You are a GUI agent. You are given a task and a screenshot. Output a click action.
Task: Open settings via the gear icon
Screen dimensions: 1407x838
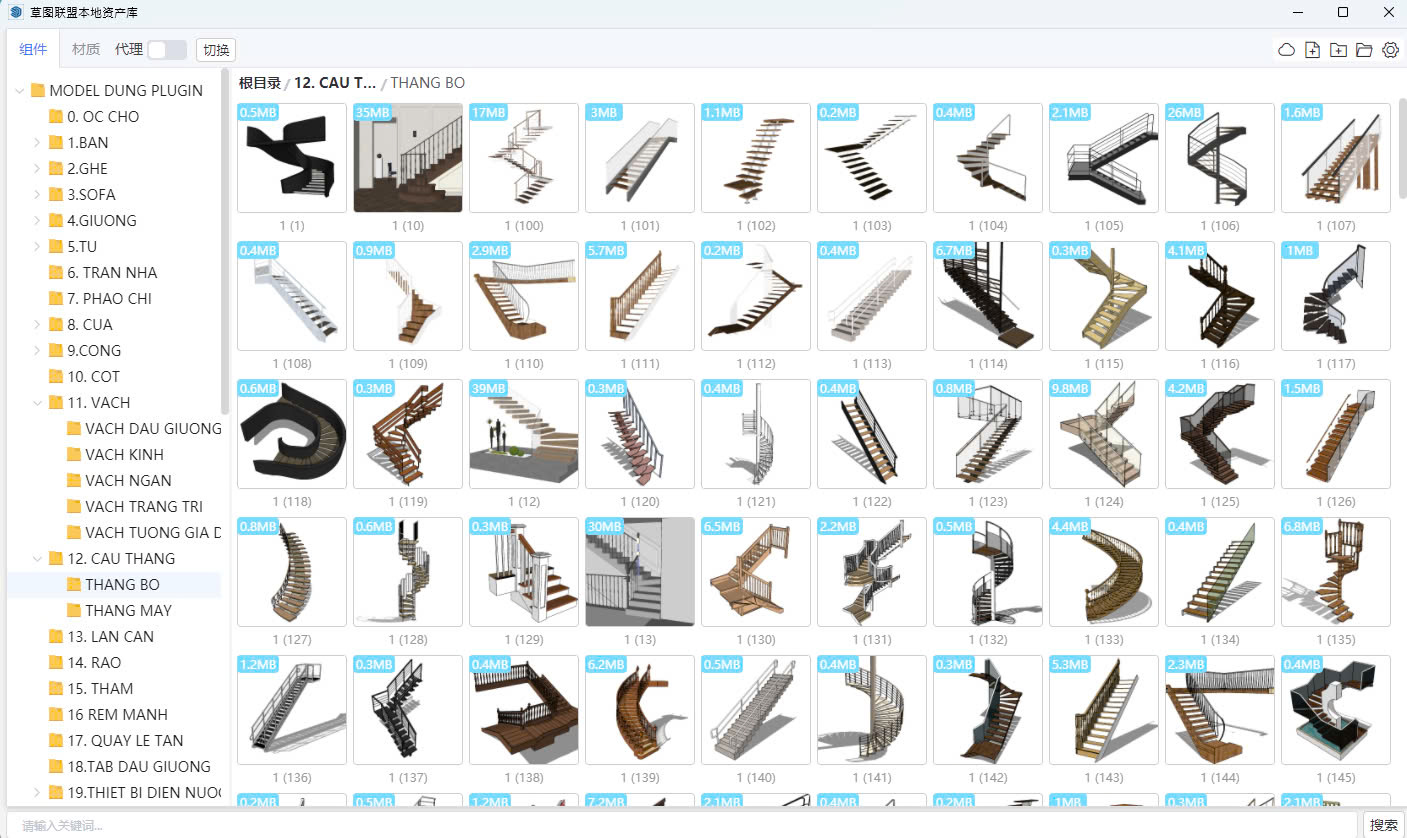tap(1390, 50)
